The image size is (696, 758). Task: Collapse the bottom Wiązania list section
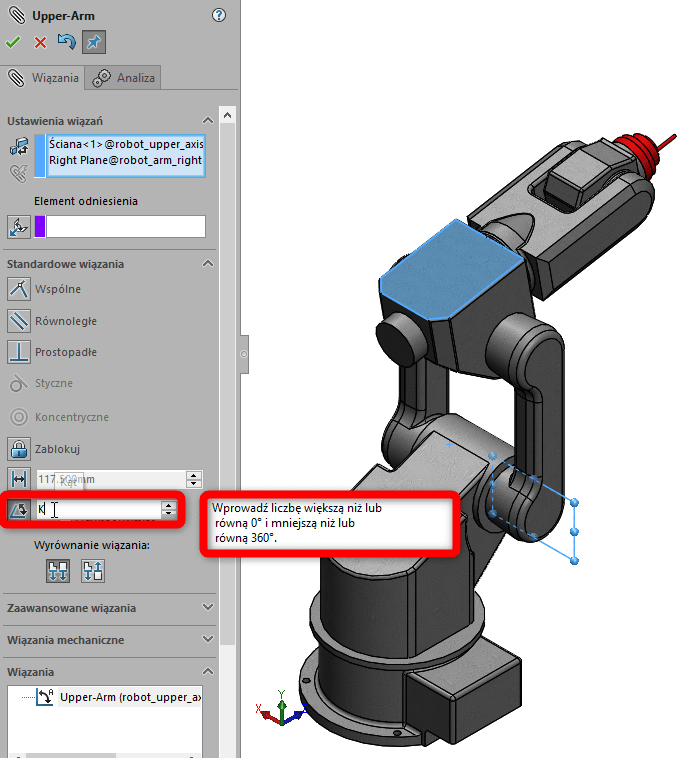208,671
